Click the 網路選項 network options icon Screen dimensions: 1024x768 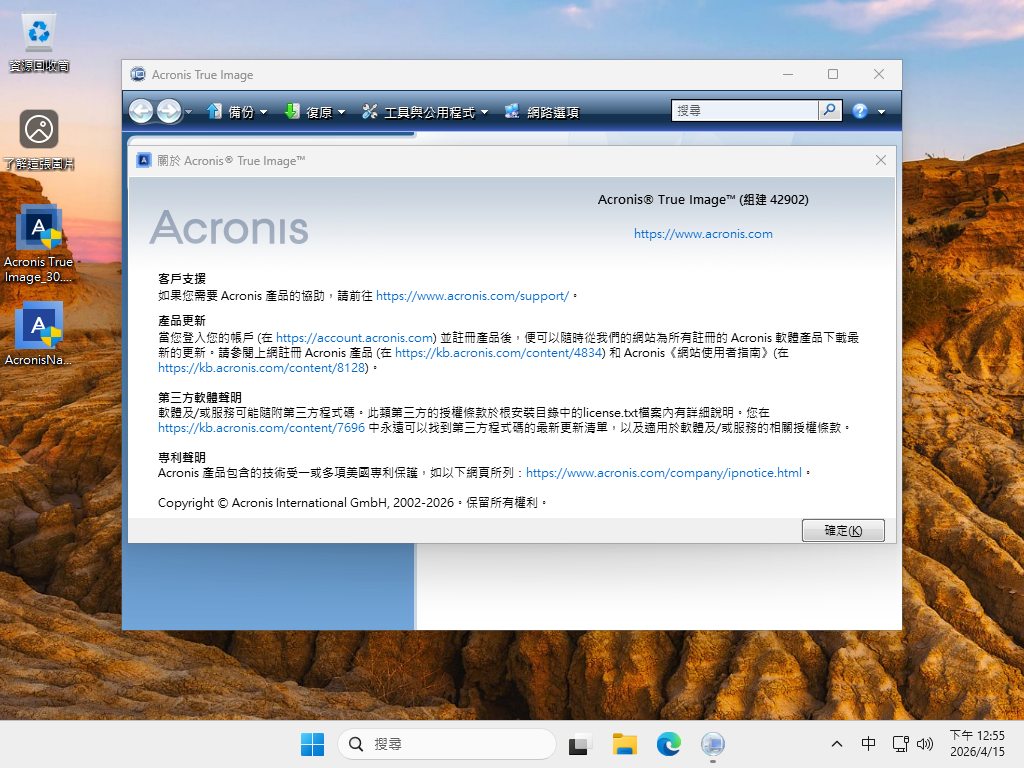(x=512, y=112)
